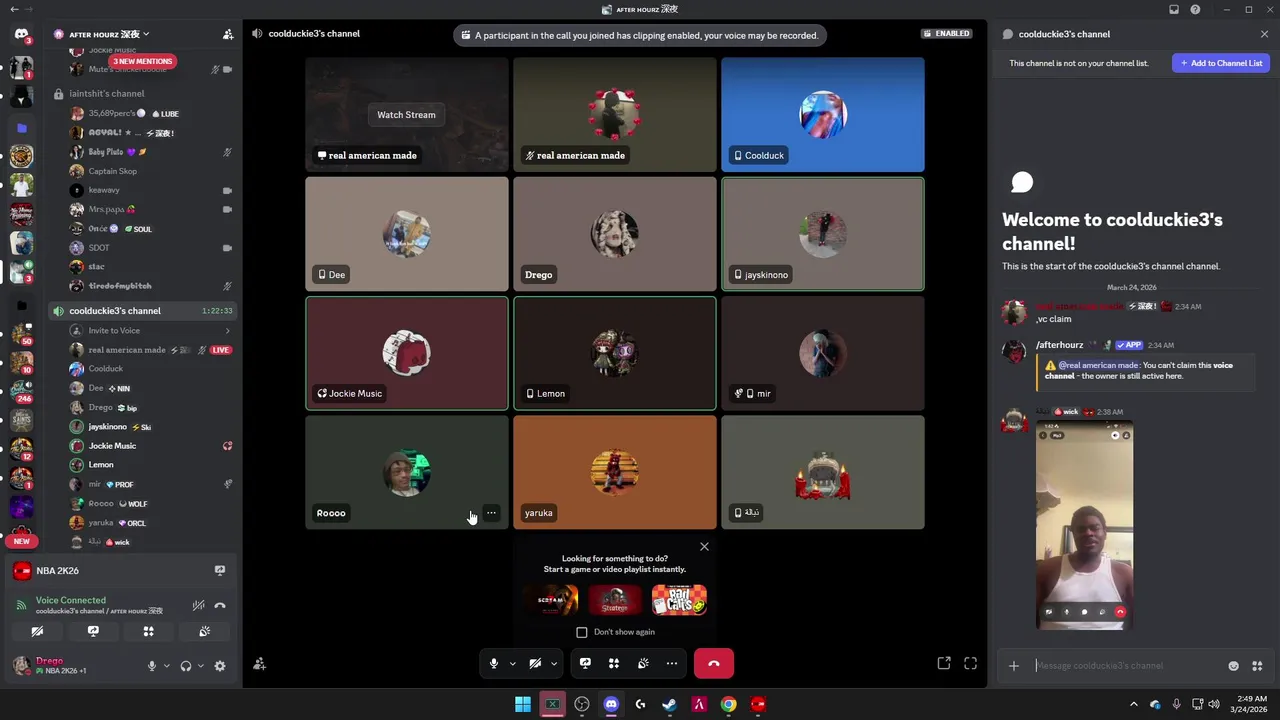The image size is (1280, 720).
Task: Click the Discord inbox icon in the title bar
Action: [x=1173, y=9]
